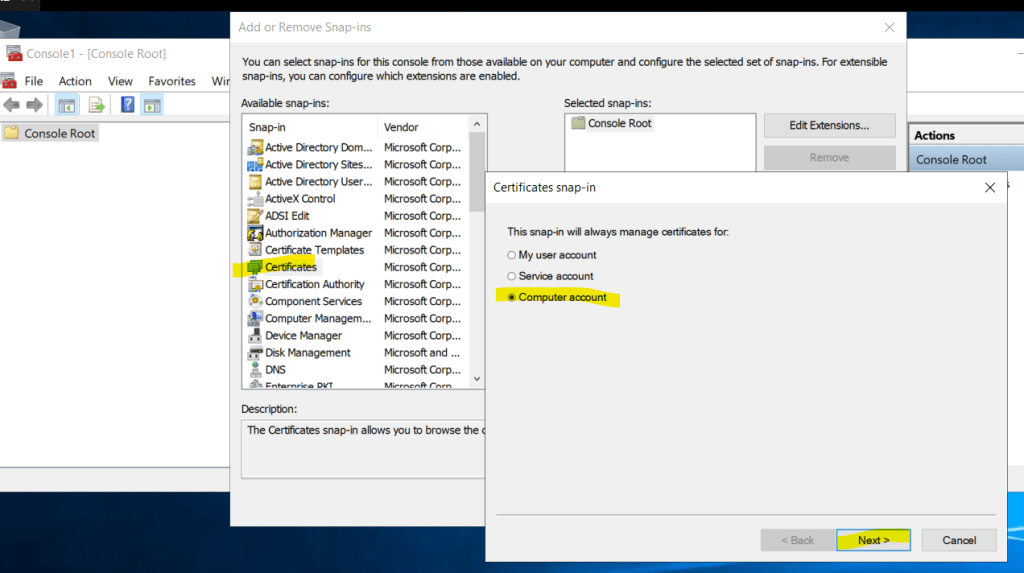Select the Disk Management snap-in icon

click(255, 353)
